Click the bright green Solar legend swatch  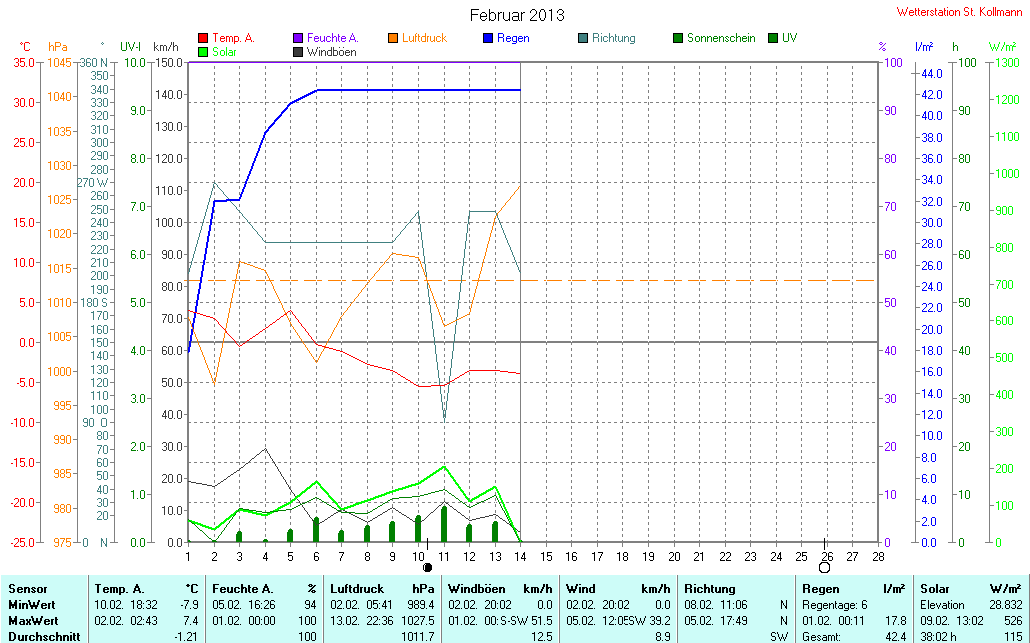(x=203, y=52)
